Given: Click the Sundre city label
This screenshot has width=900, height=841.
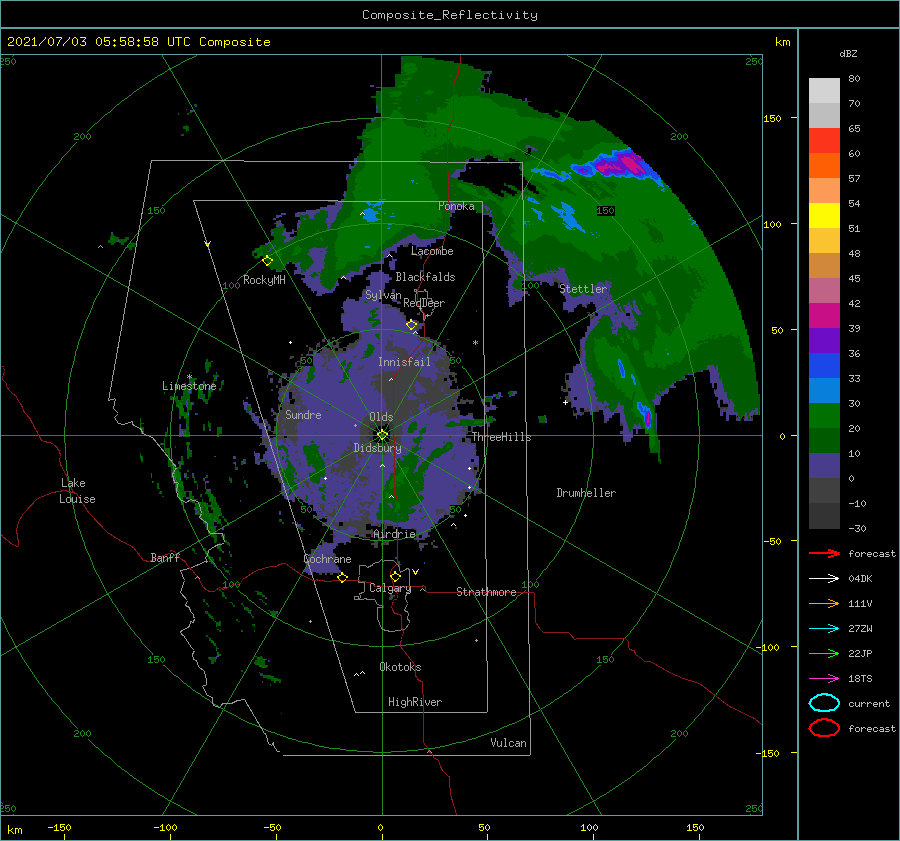Looking at the screenshot, I should (x=303, y=415).
